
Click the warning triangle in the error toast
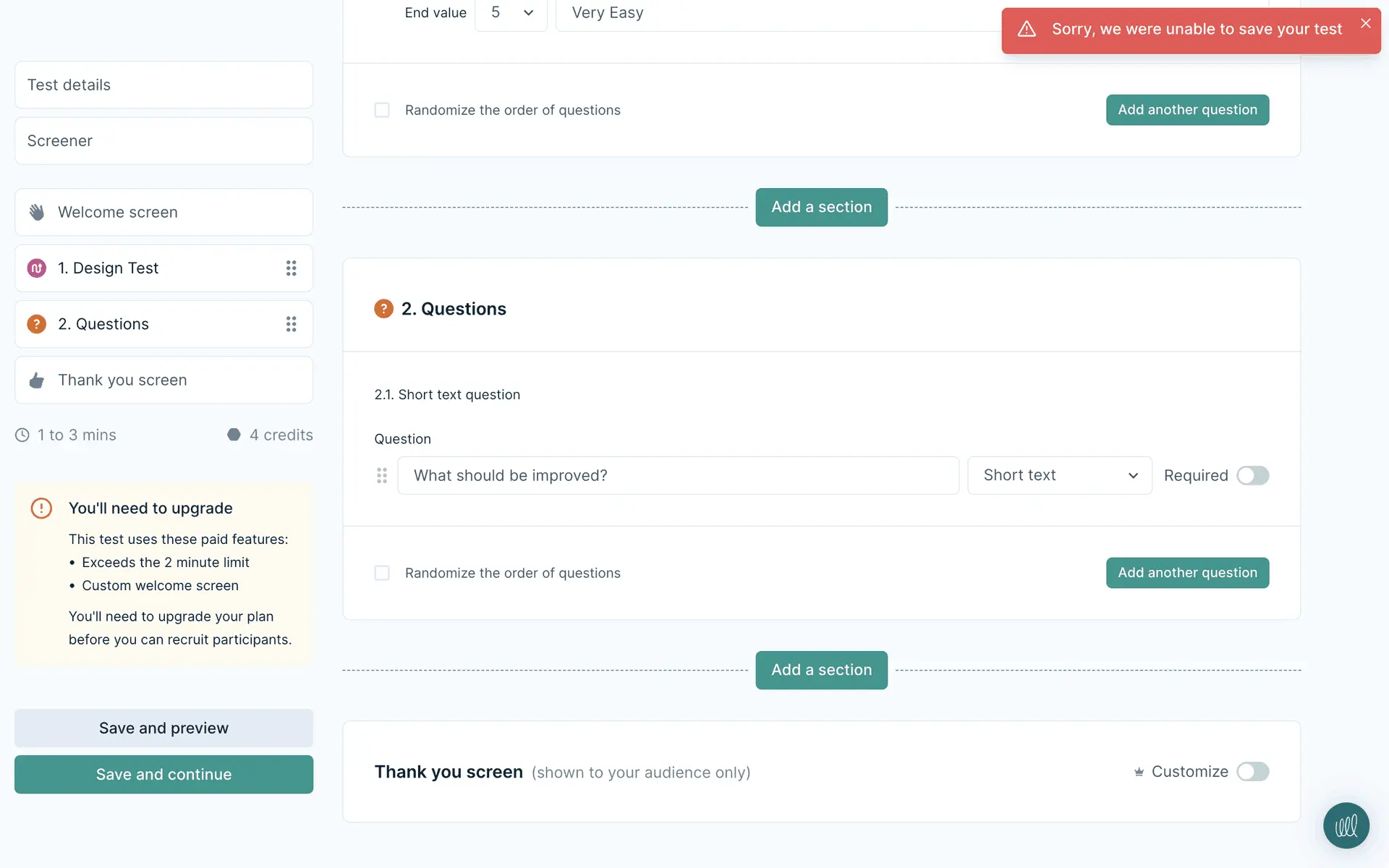click(x=1027, y=30)
